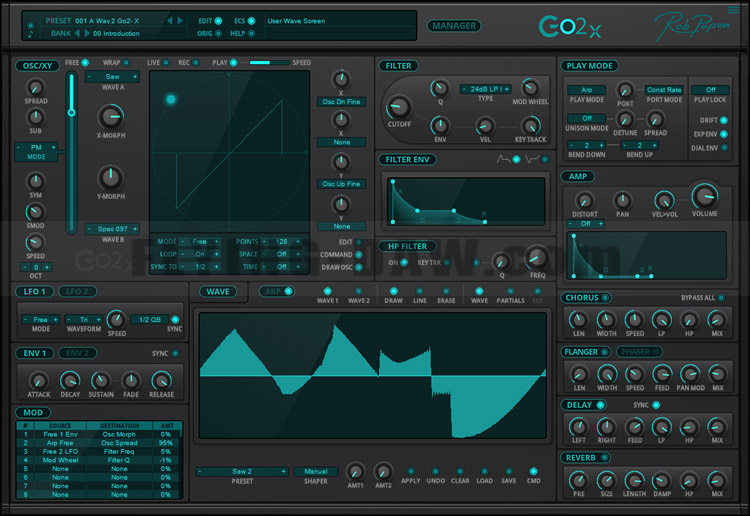Click the flanger PAN MOD knob
Image resolution: width=750 pixels, height=516 pixels.
(690, 374)
